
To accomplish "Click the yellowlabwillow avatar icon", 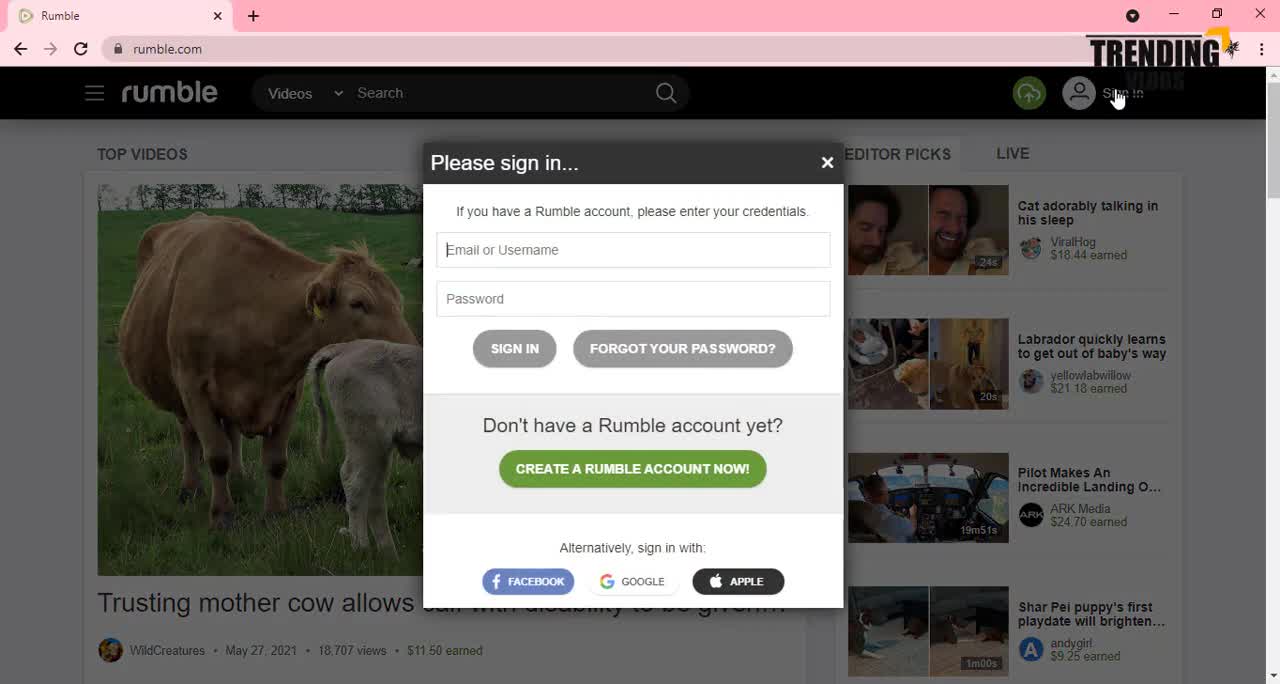I will [x=1031, y=381].
